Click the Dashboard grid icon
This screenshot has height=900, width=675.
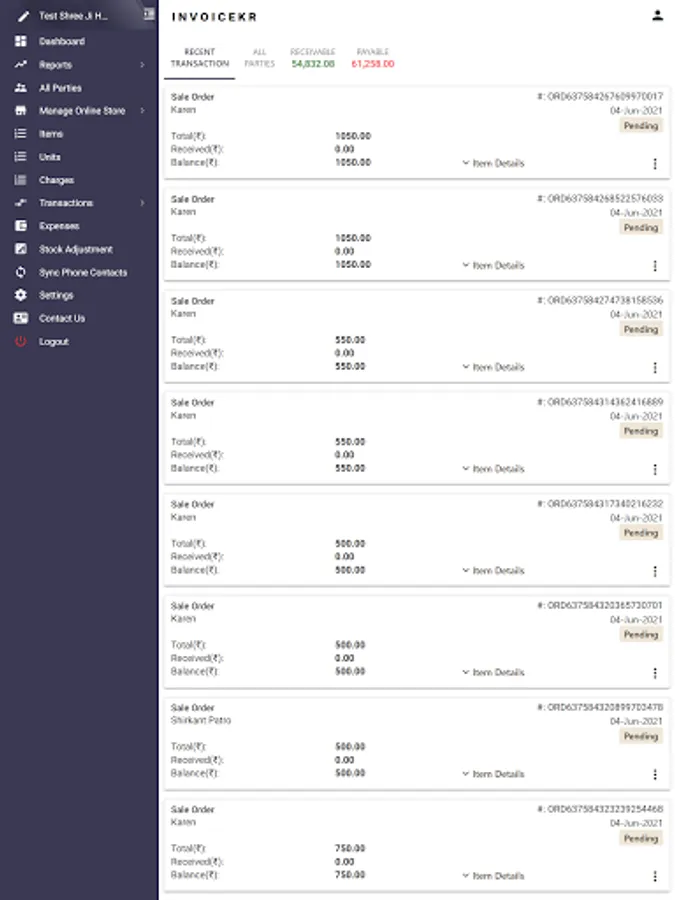(20, 42)
